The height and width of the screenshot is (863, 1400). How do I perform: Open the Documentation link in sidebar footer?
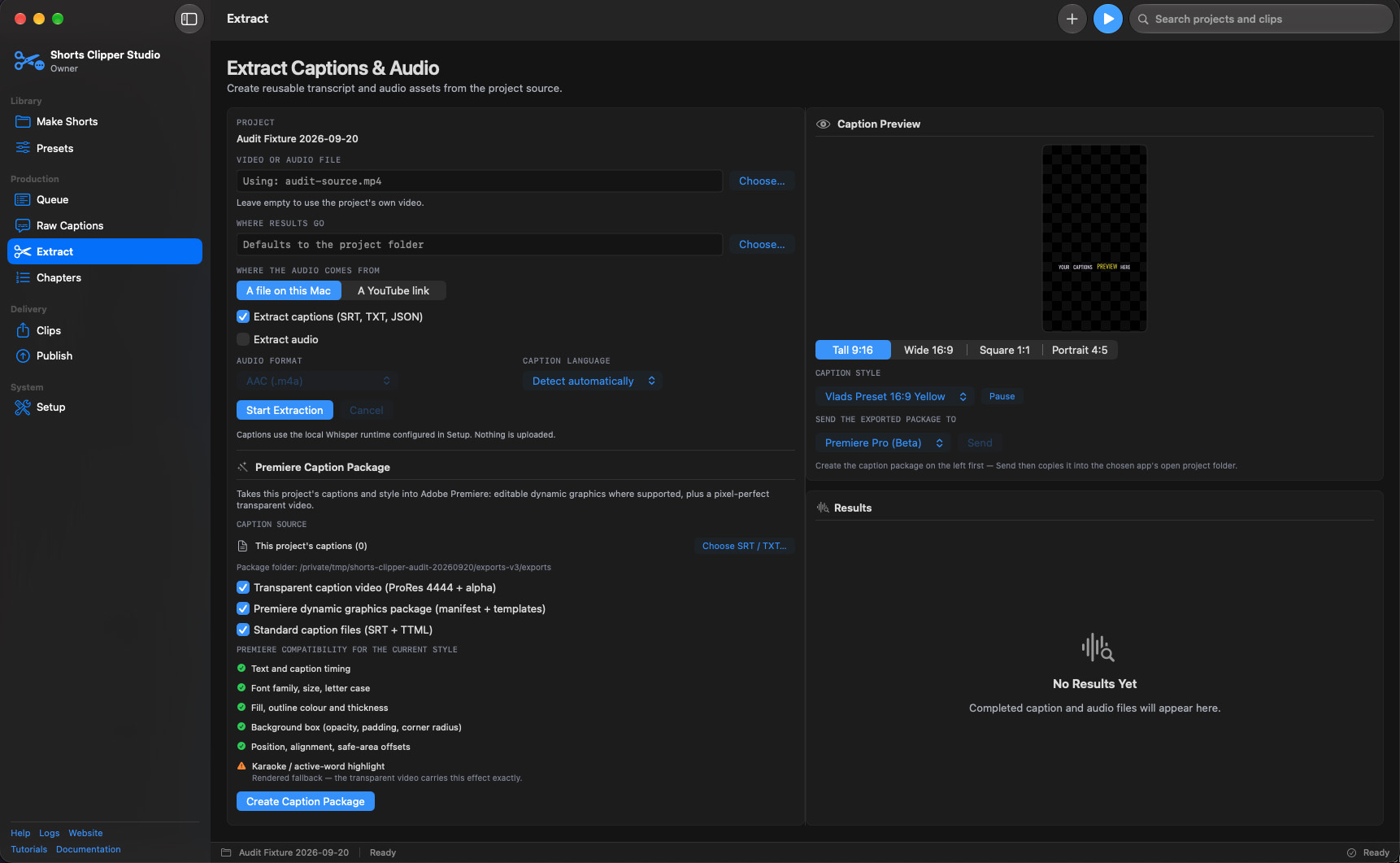click(89, 849)
